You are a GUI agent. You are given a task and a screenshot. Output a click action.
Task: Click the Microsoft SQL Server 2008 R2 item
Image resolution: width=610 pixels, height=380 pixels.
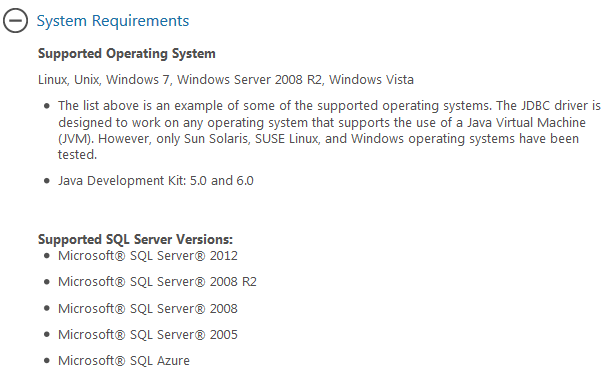[157, 282]
